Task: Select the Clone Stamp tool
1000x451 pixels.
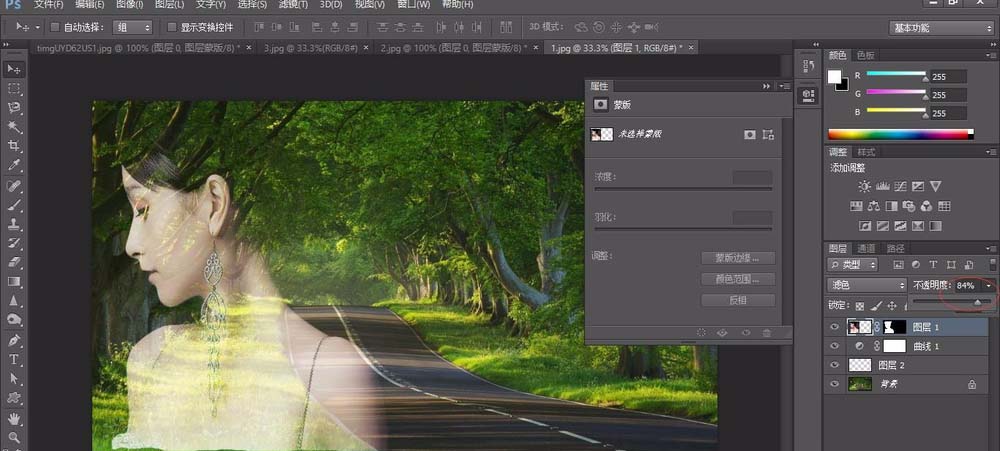Action: click(x=13, y=225)
